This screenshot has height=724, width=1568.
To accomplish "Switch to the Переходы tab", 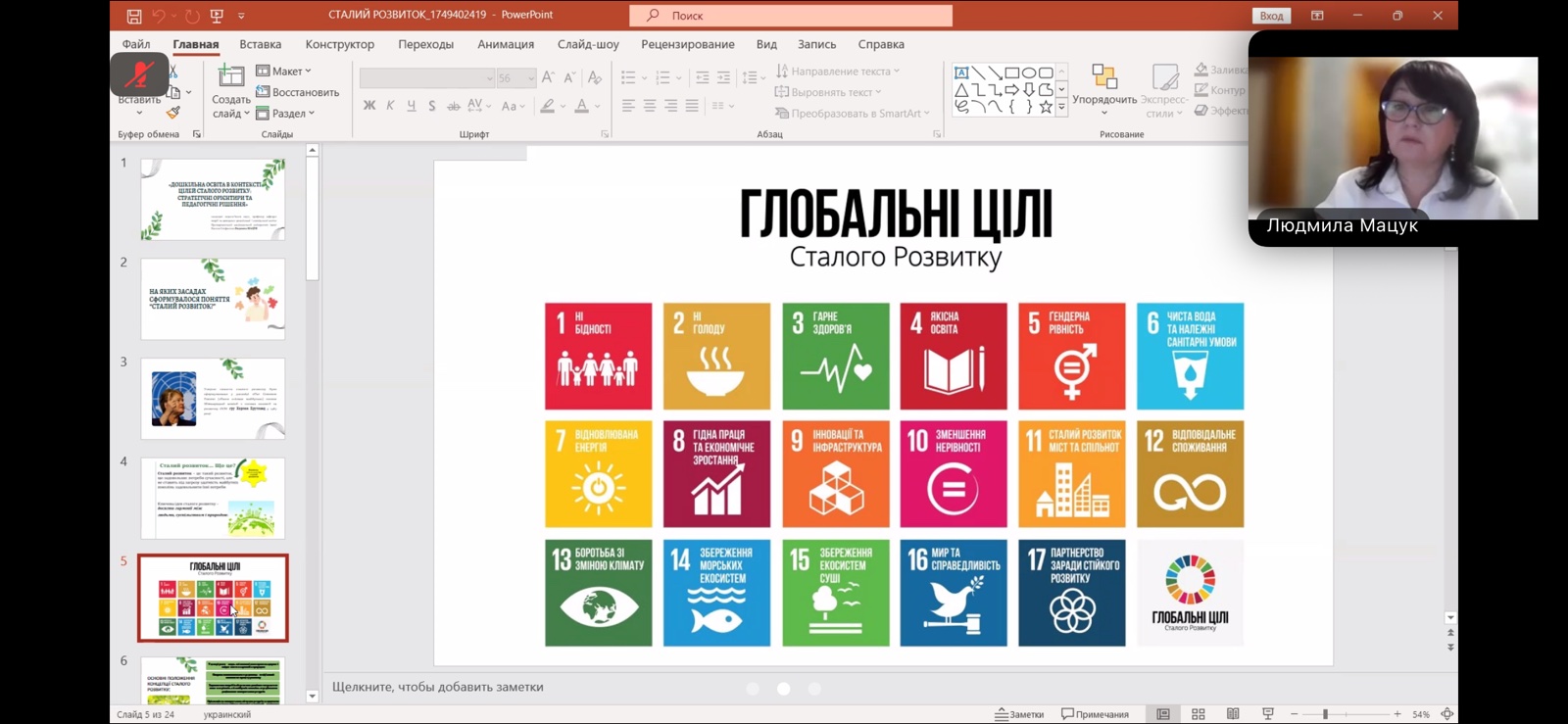I will [x=426, y=44].
